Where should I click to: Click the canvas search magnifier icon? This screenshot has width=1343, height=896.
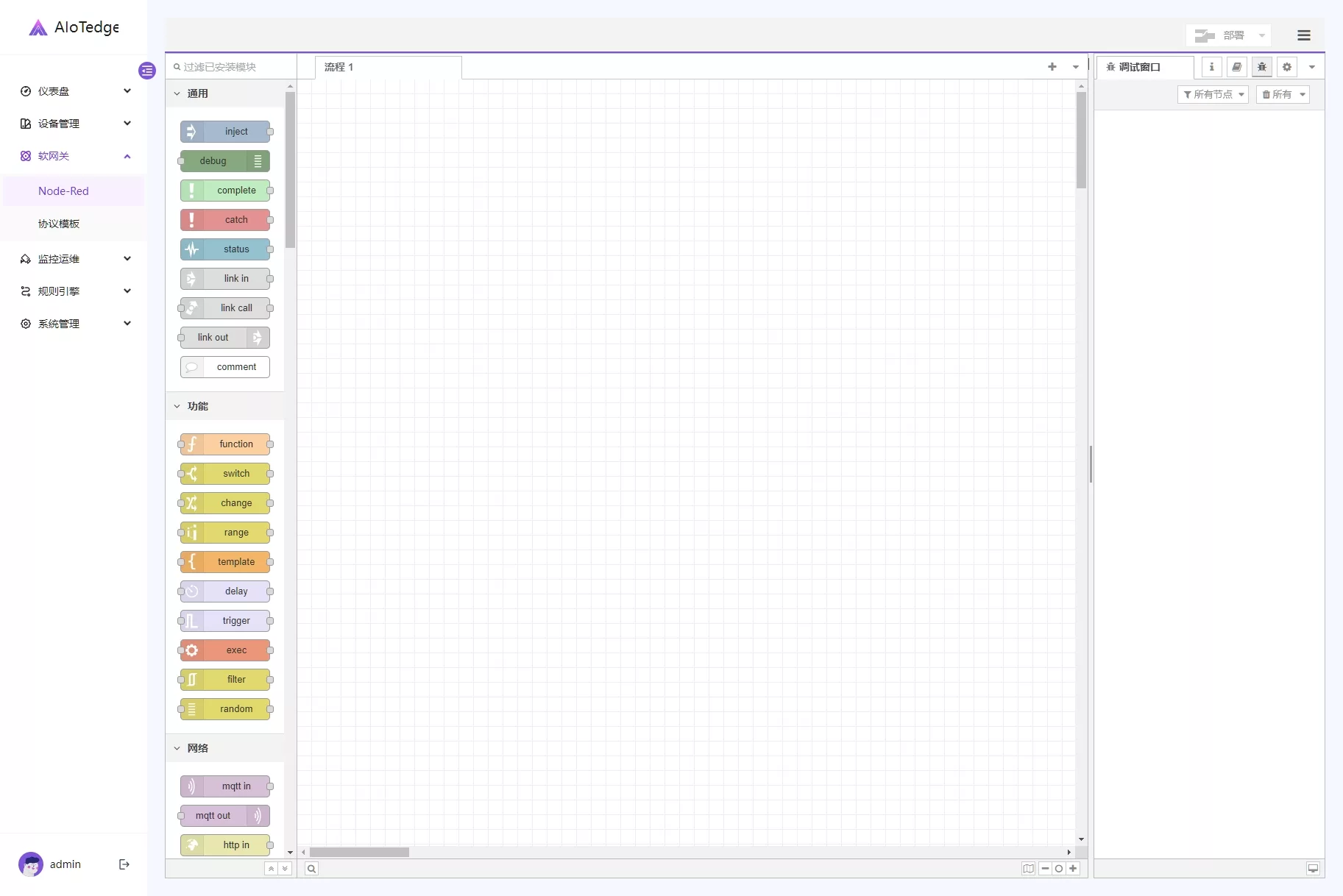click(311, 869)
